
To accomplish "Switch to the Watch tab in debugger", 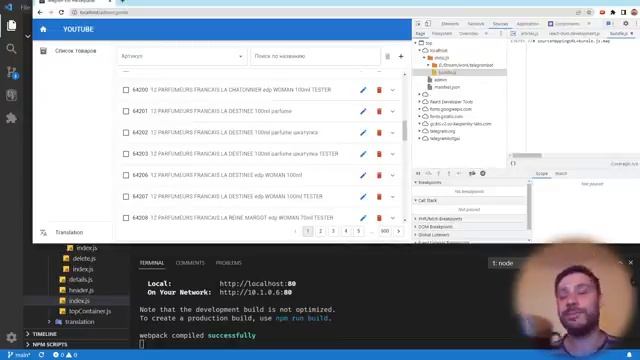I will [561, 173].
